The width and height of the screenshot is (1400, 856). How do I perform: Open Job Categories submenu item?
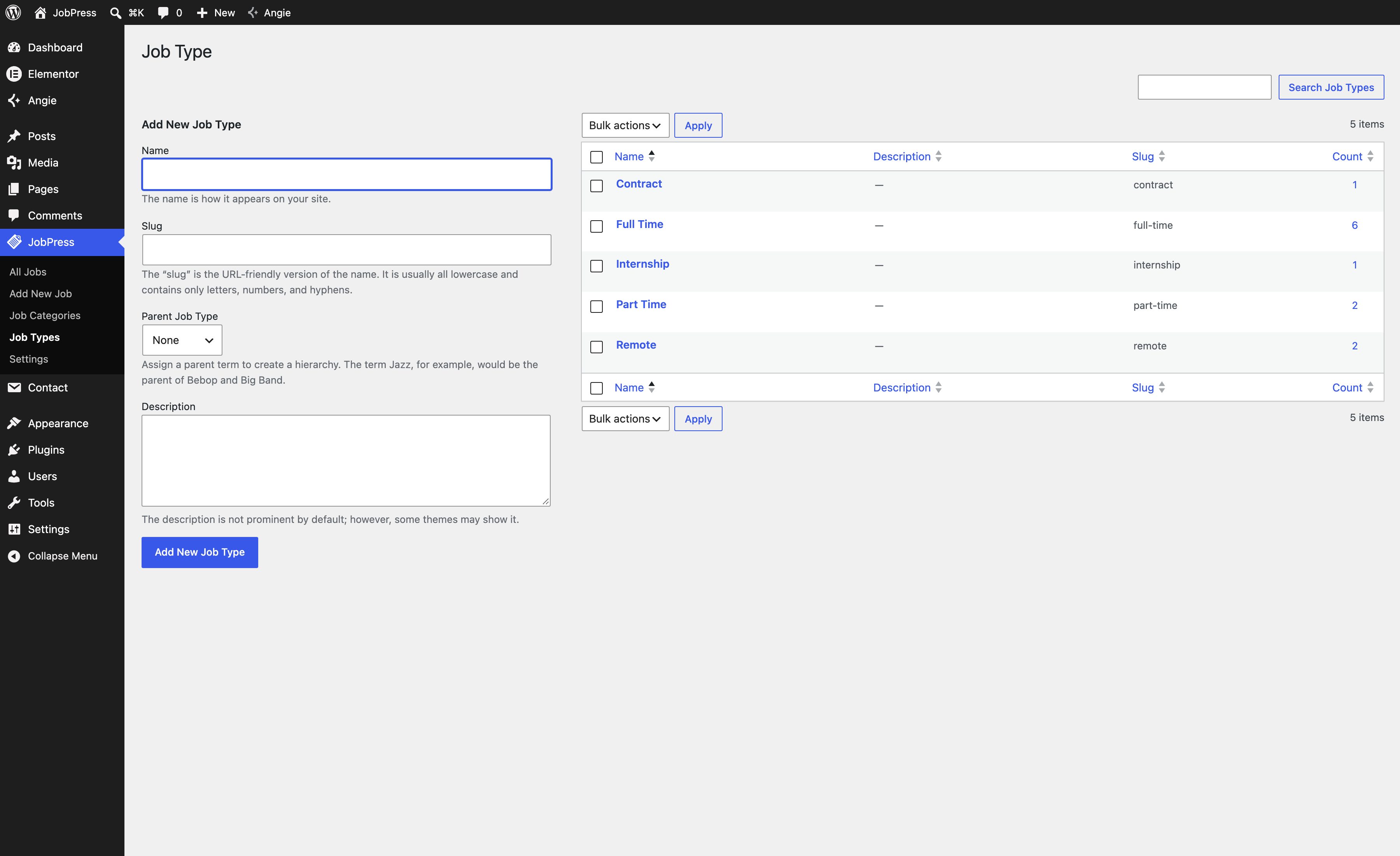pos(45,316)
